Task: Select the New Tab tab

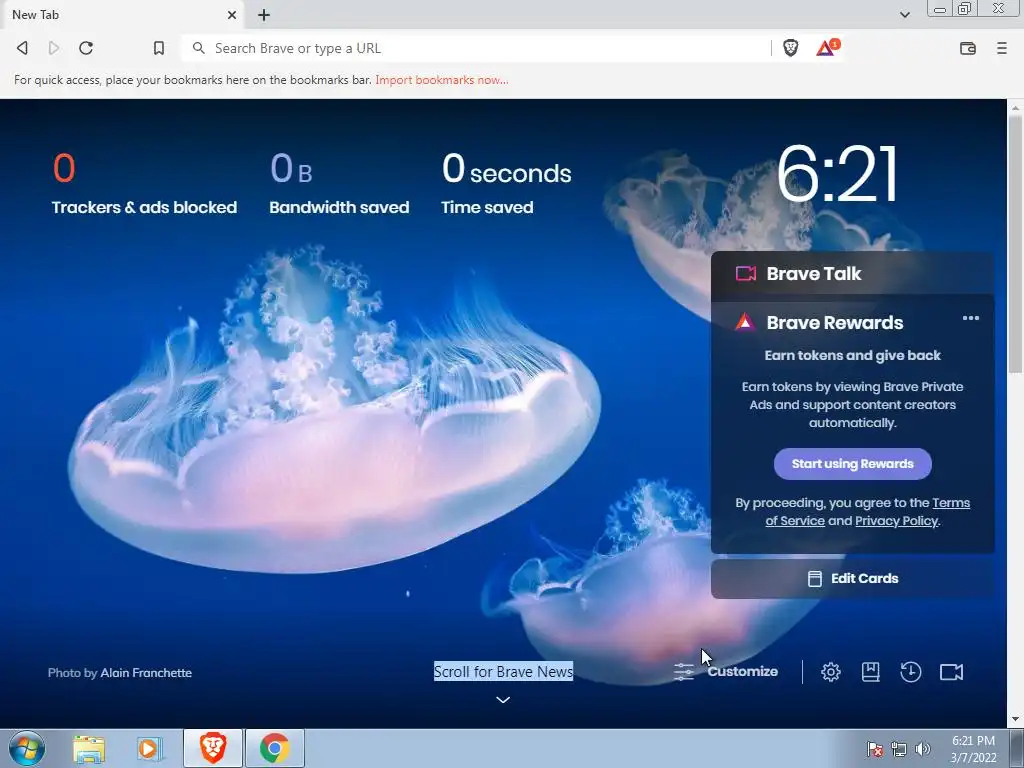Action: click(x=122, y=15)
